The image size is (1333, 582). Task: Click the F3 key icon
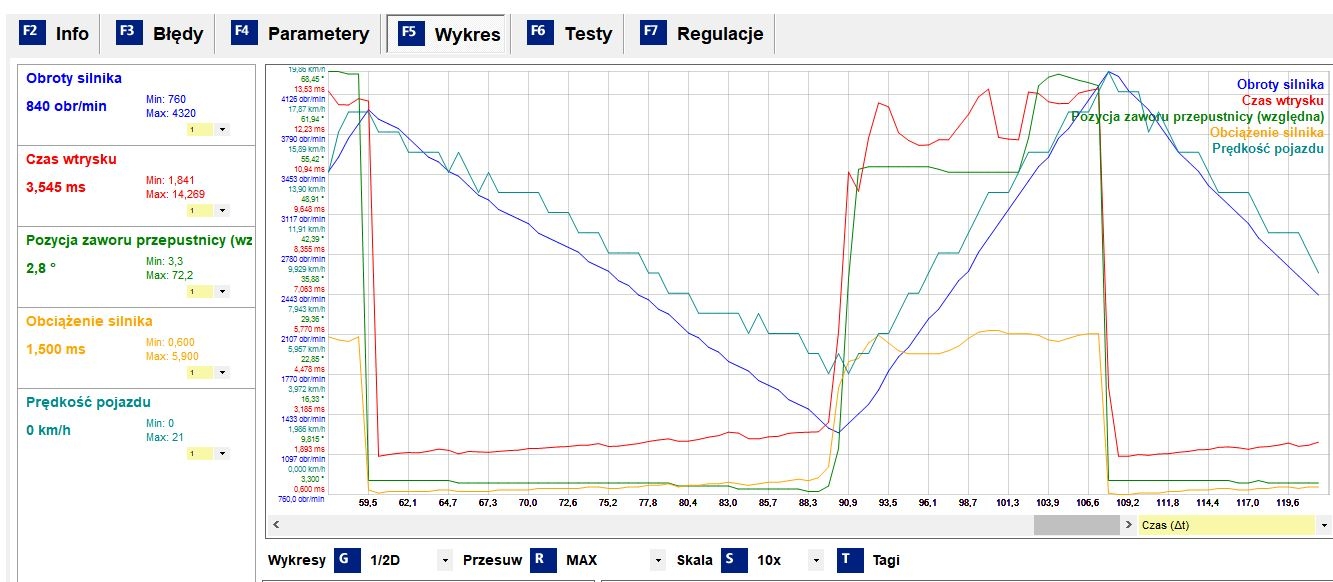click(x=129, y=32)
